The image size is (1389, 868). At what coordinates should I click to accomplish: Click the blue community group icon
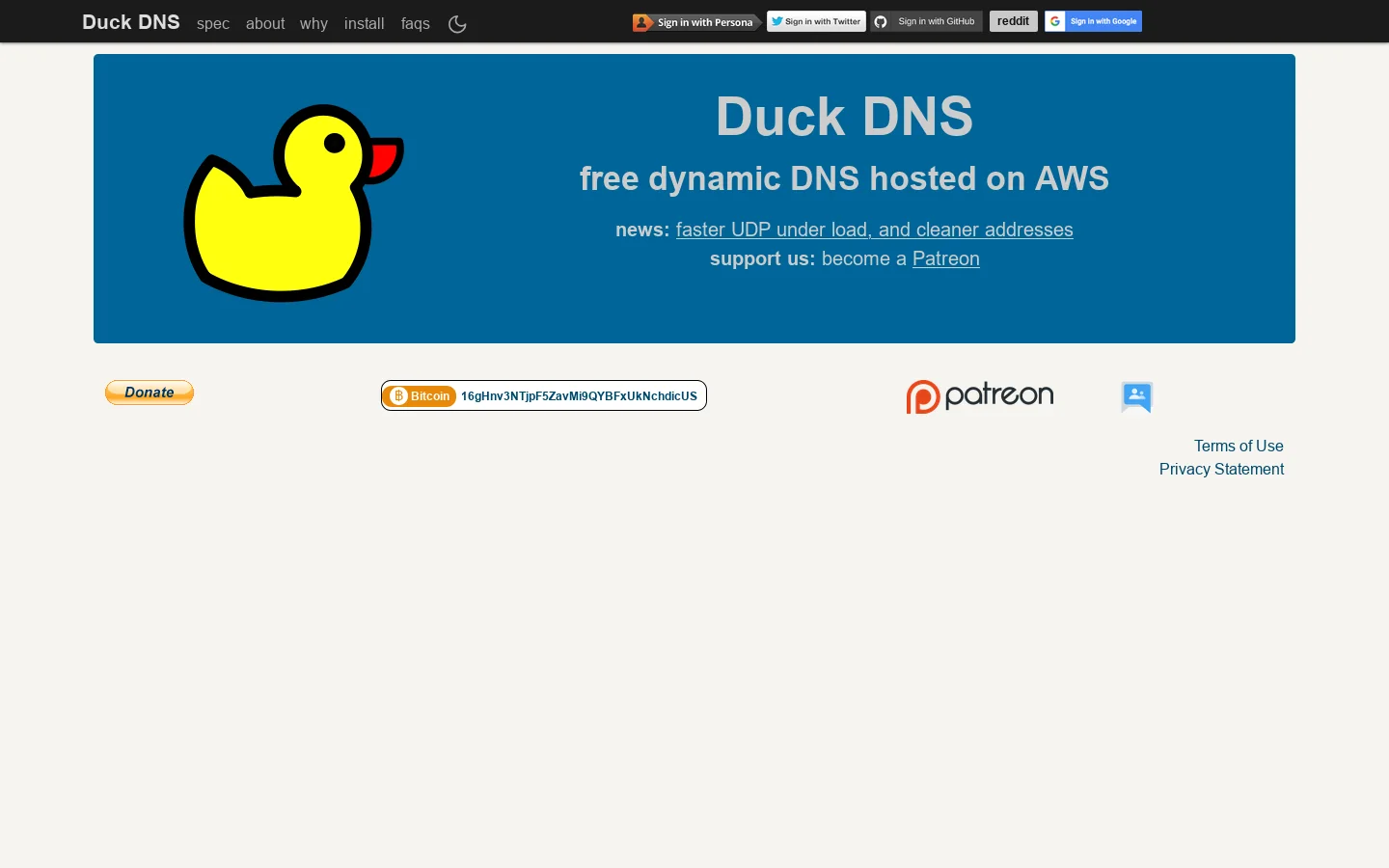pyautogui.click(x=1137, y=396)
